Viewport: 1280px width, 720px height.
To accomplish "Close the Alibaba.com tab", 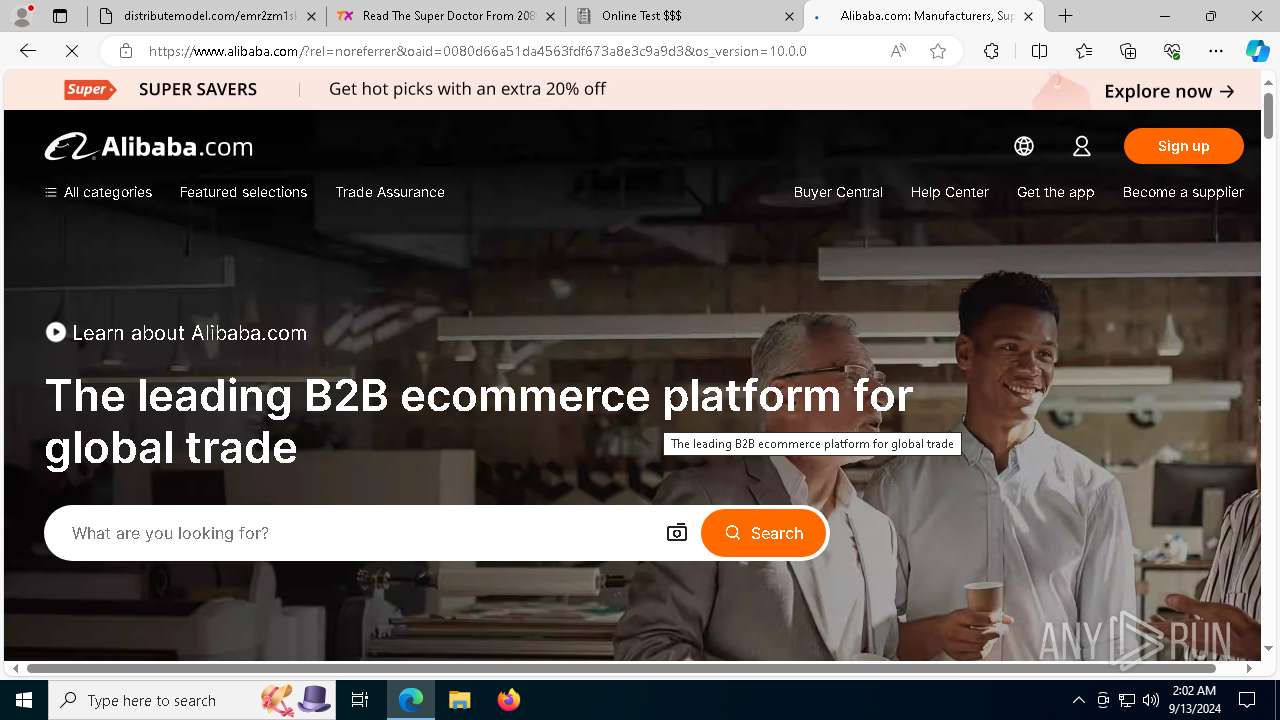I will click(x=1028, y=16).
